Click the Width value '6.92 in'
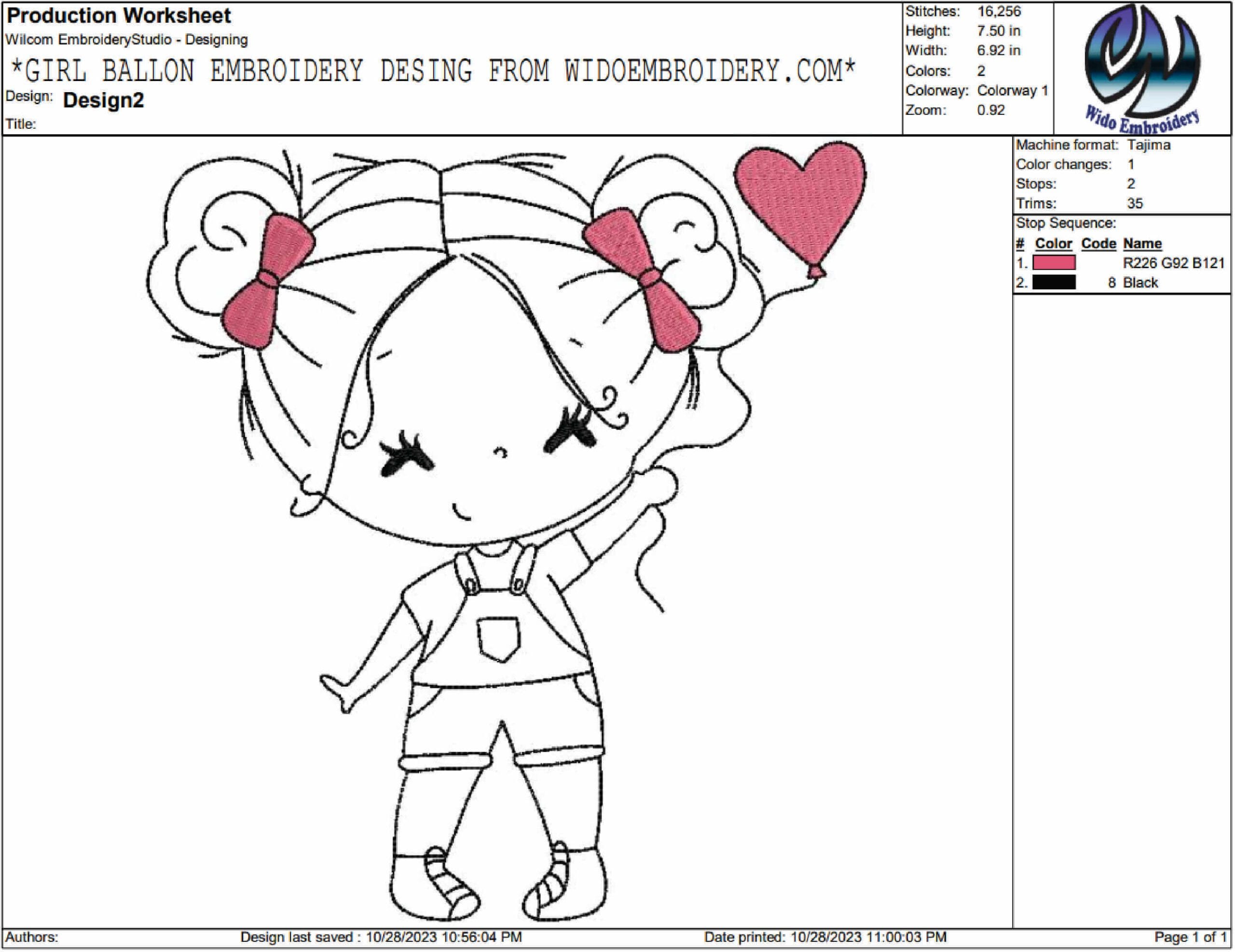This screenshot has height=952, width=1235. (999, 50)
